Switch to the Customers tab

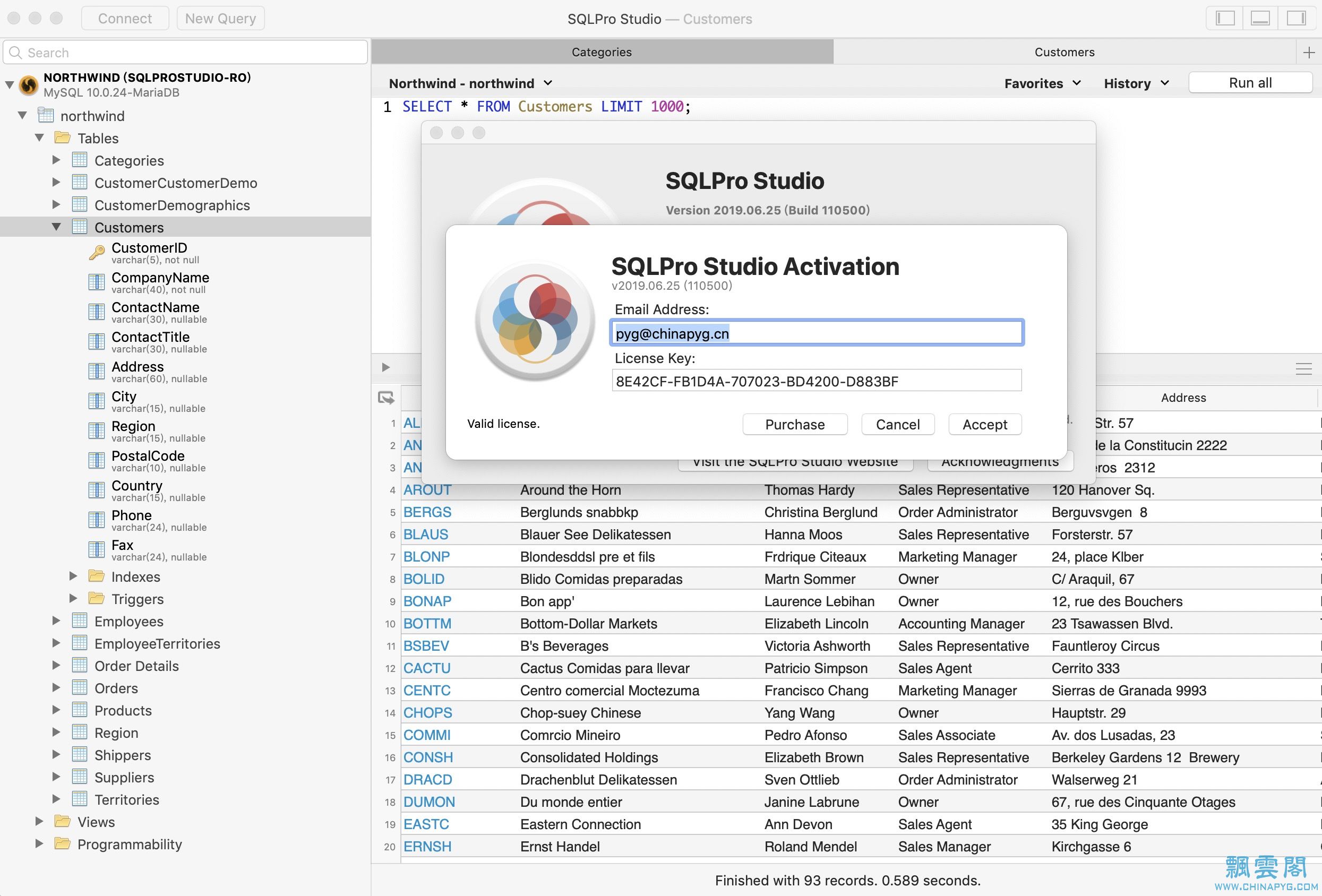[x=1065, y=52]
